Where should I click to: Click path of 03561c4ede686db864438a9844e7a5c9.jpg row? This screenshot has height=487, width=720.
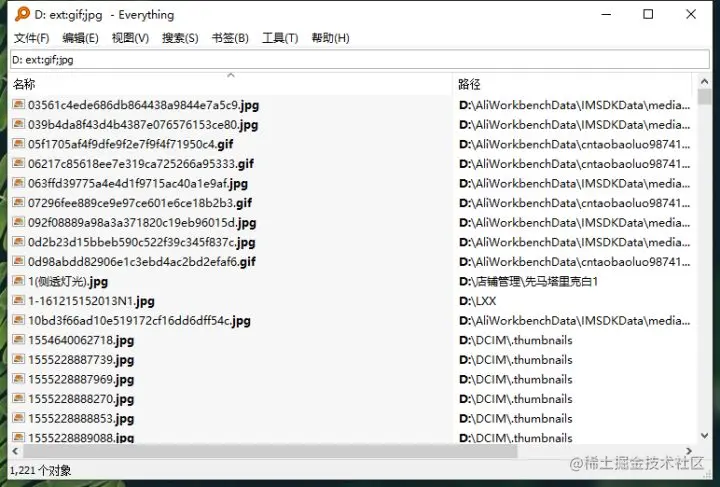pos(574,105)
